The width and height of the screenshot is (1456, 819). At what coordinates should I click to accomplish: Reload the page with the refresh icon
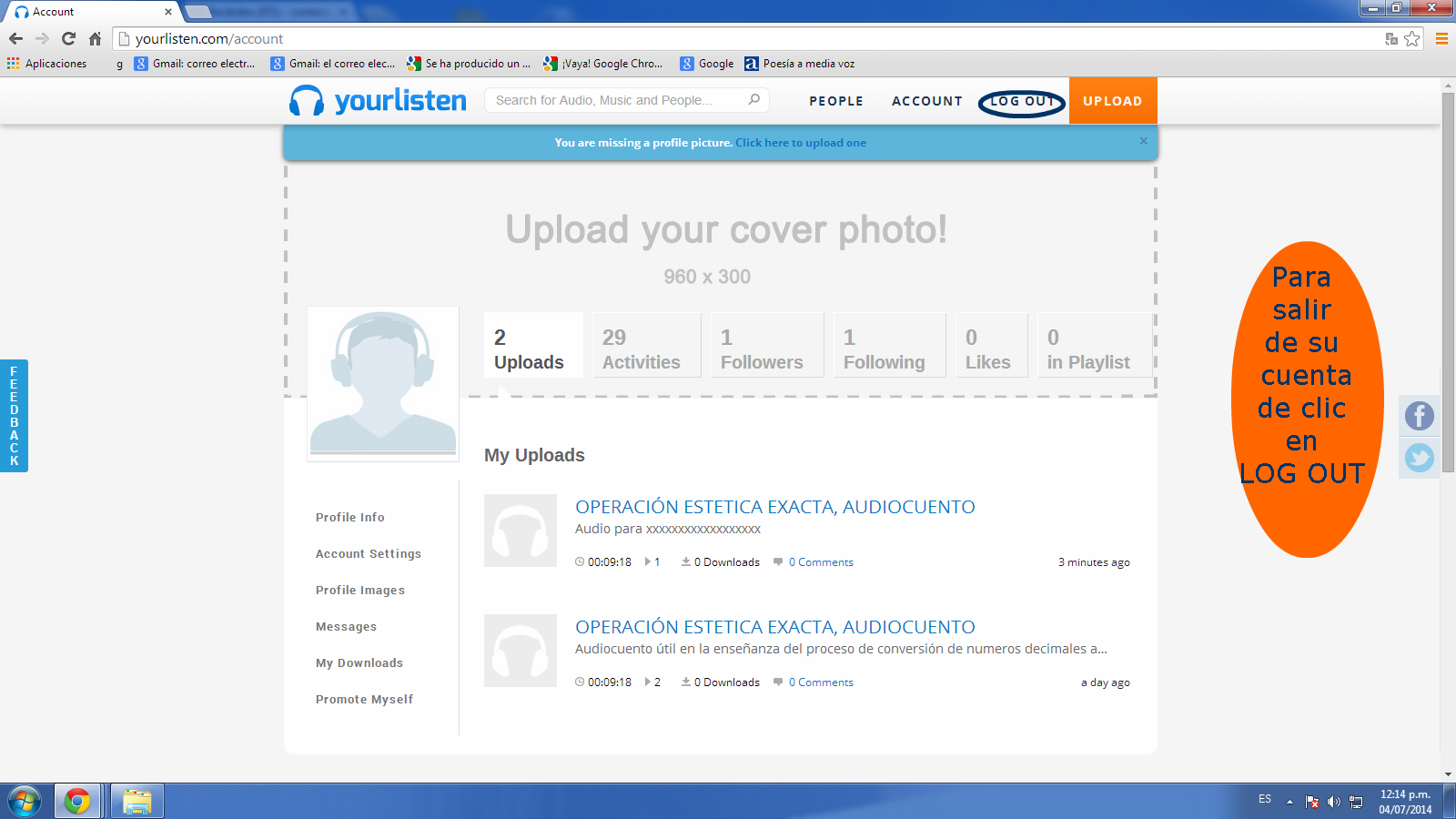pos(68,38)
